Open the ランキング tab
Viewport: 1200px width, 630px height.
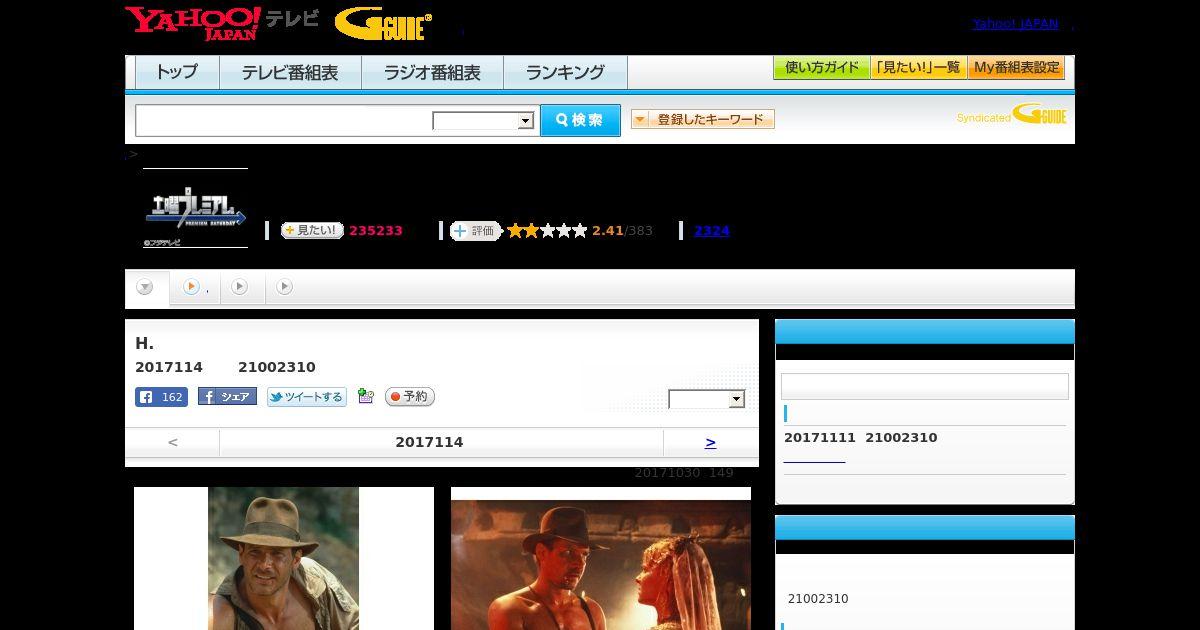[x=565, y=73]
